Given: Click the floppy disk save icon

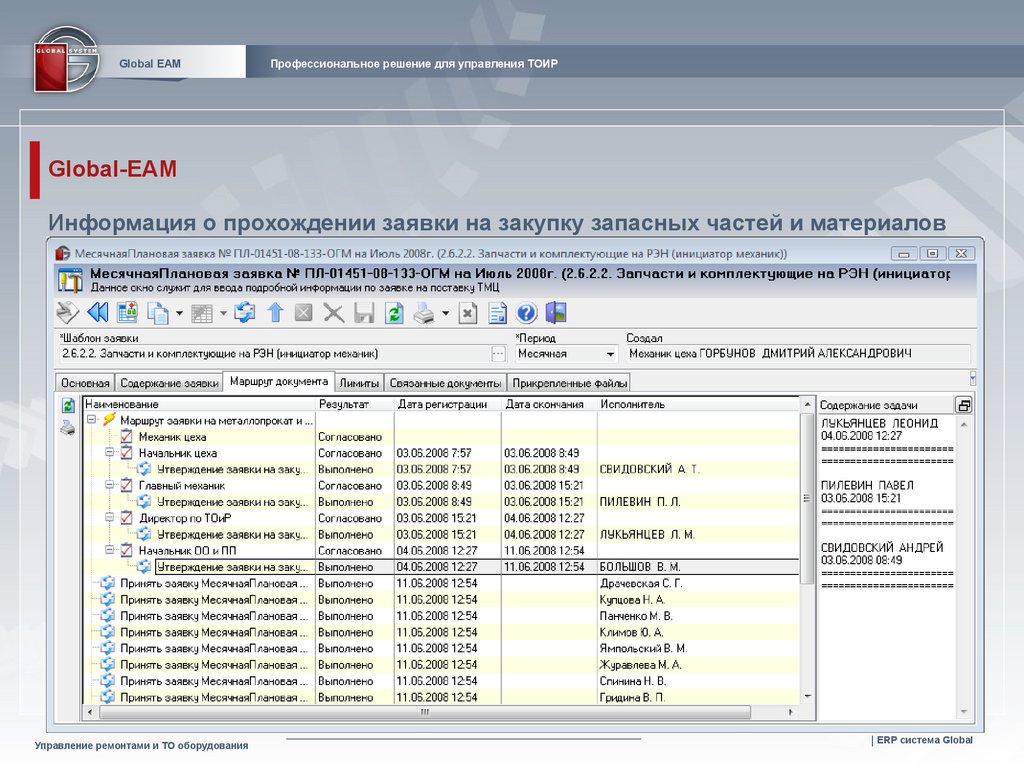Looking at the screenshot, I should coord(364,313).
